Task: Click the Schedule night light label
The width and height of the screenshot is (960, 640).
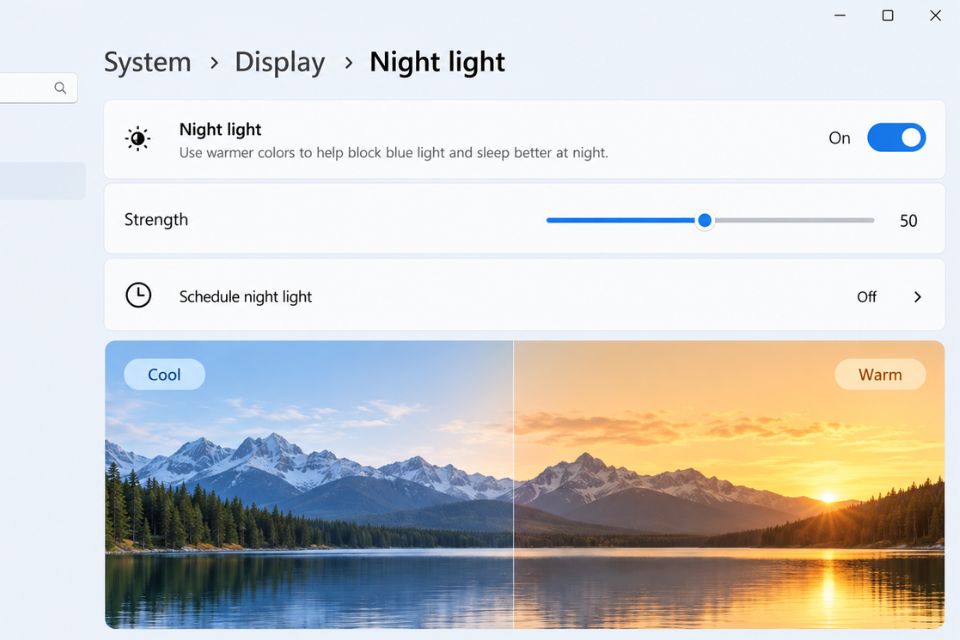Action: click(x=246, y=297)
